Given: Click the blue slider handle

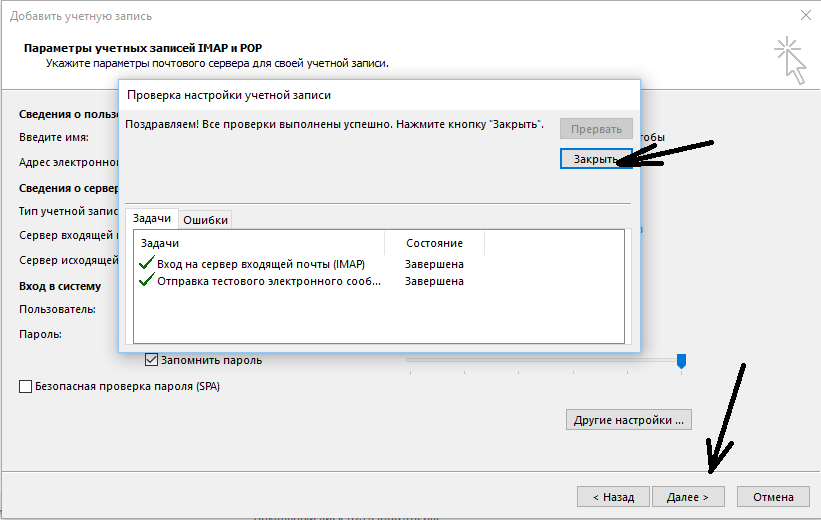Looking at the screenshot, I should (x=681, y=360).
